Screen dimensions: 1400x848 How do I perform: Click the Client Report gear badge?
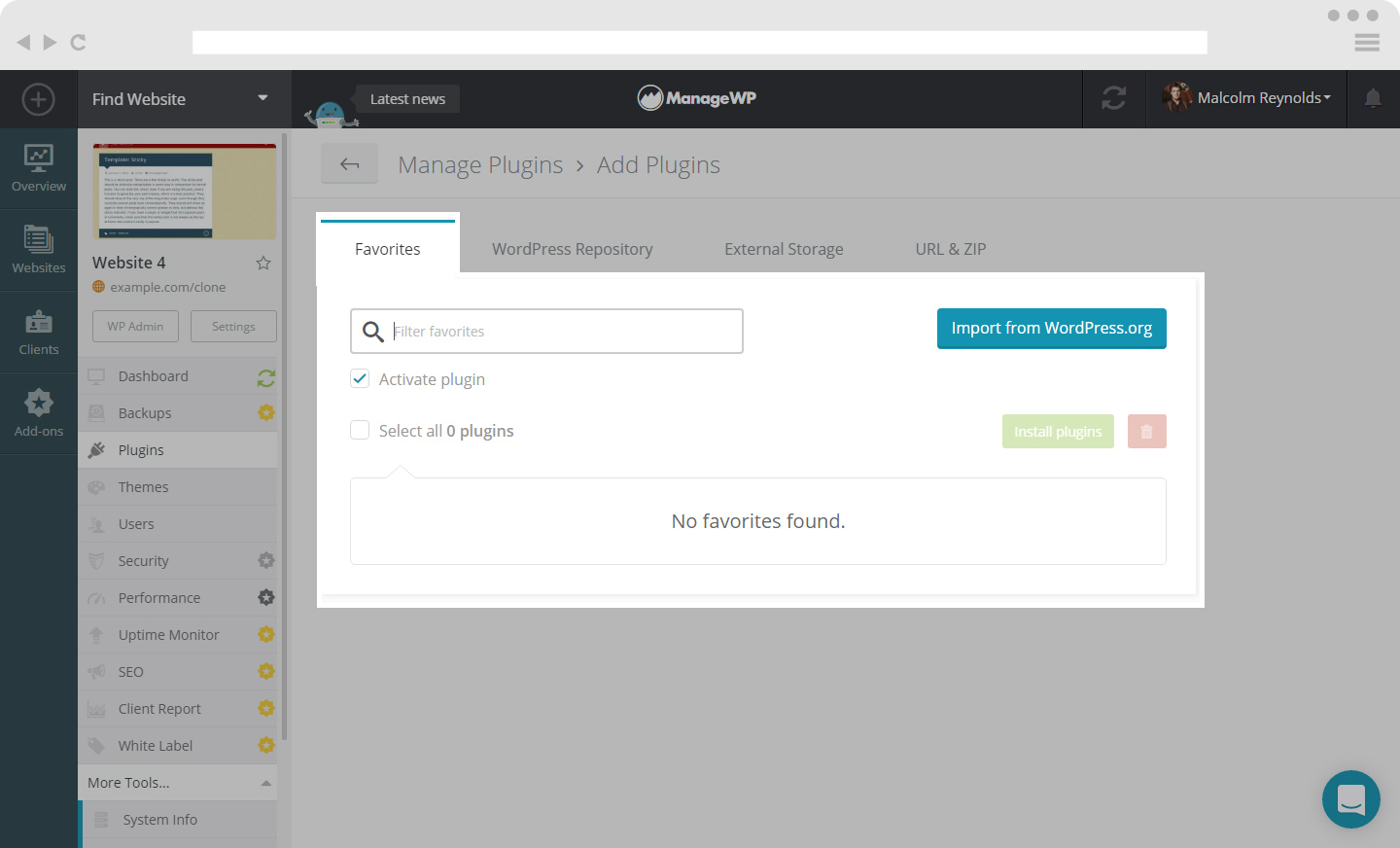tap(266, 708)
